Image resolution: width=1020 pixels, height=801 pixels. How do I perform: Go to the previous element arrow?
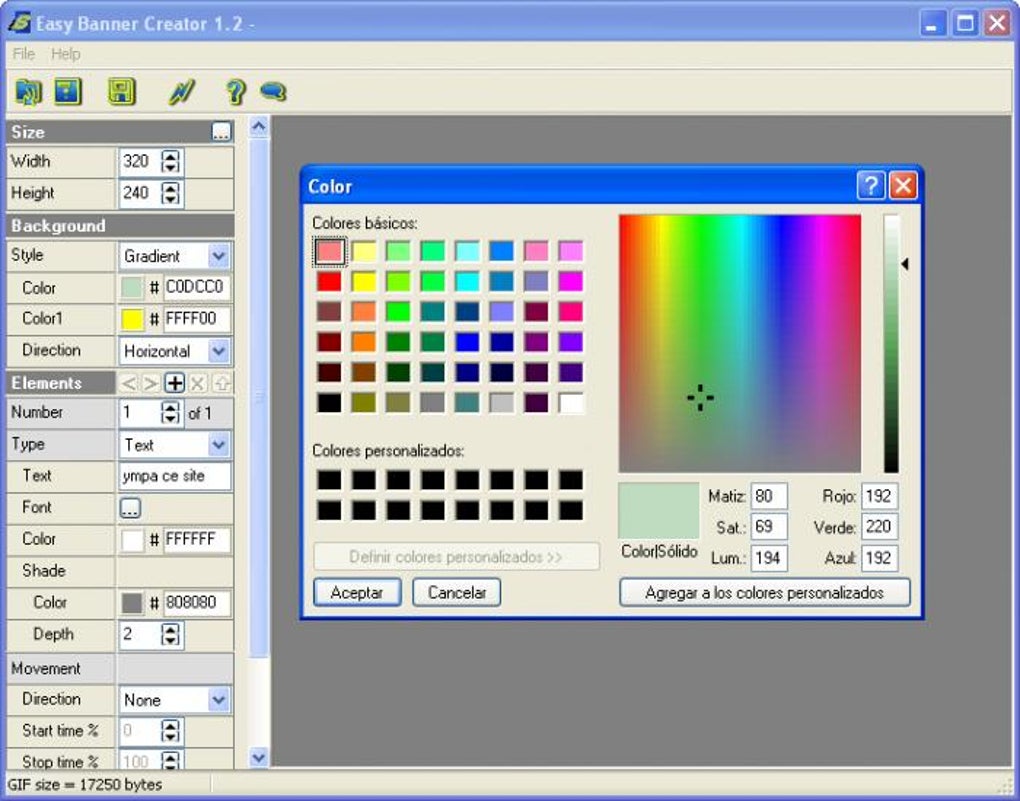pyautogui.click(x=128, y=383)
